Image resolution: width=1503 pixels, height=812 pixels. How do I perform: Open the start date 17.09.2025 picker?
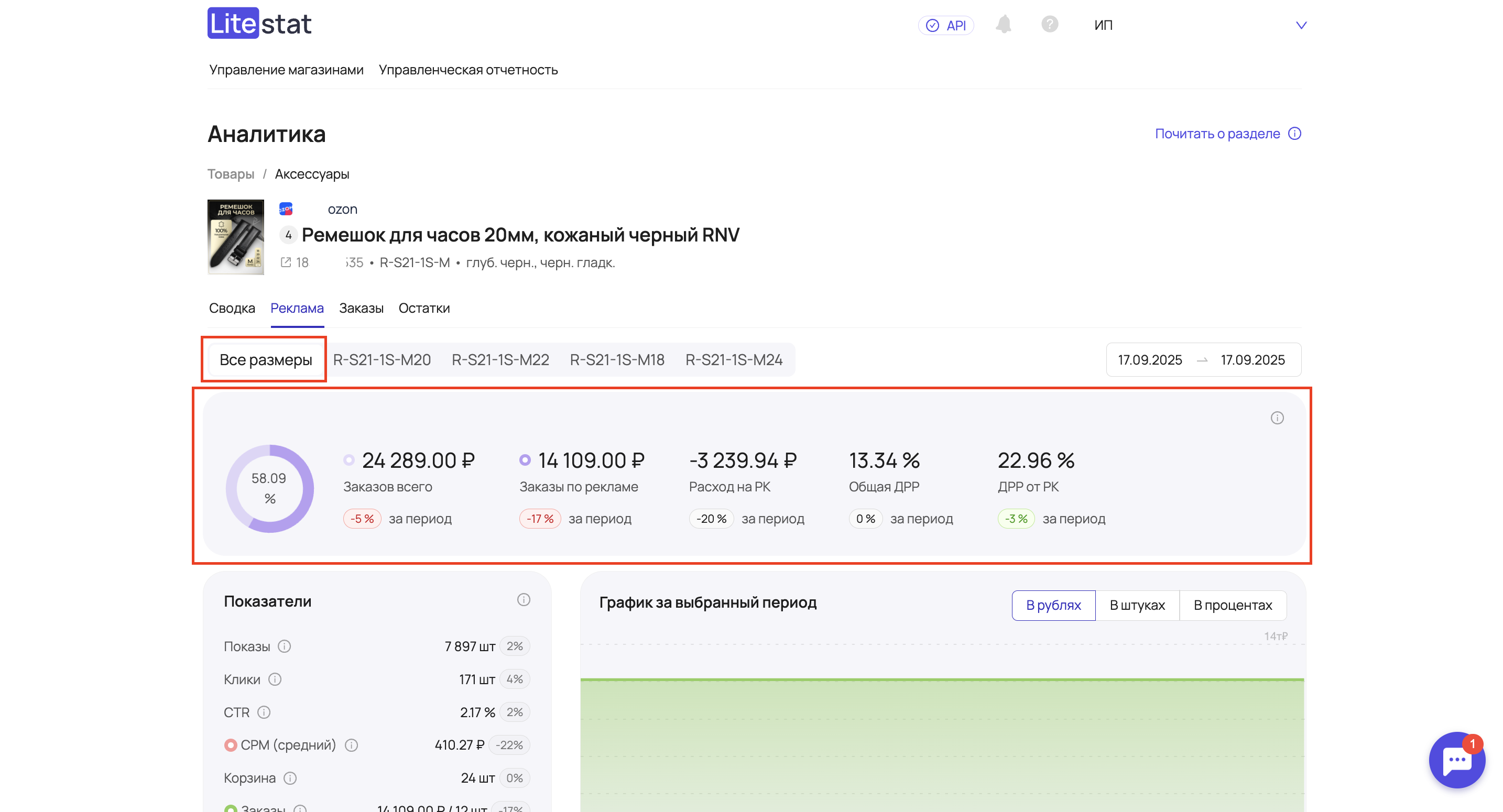[x=1149, y=360]
